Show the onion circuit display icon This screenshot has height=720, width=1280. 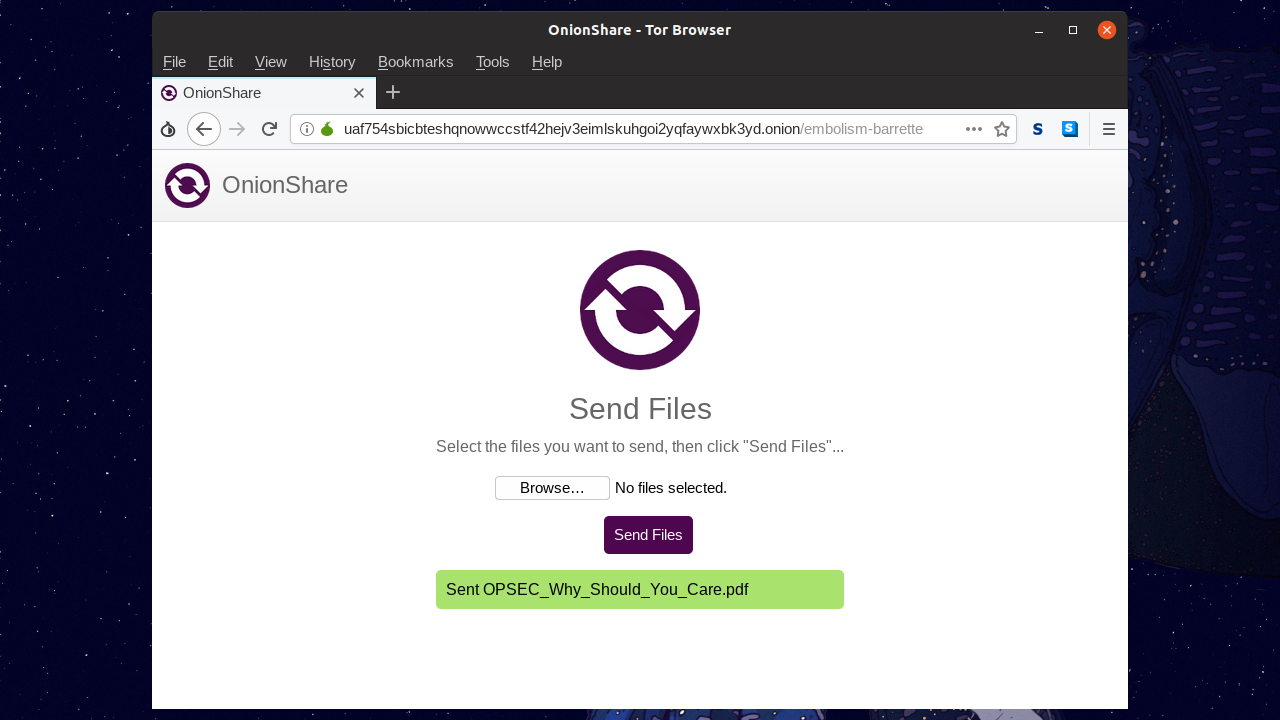pos(327,129)
